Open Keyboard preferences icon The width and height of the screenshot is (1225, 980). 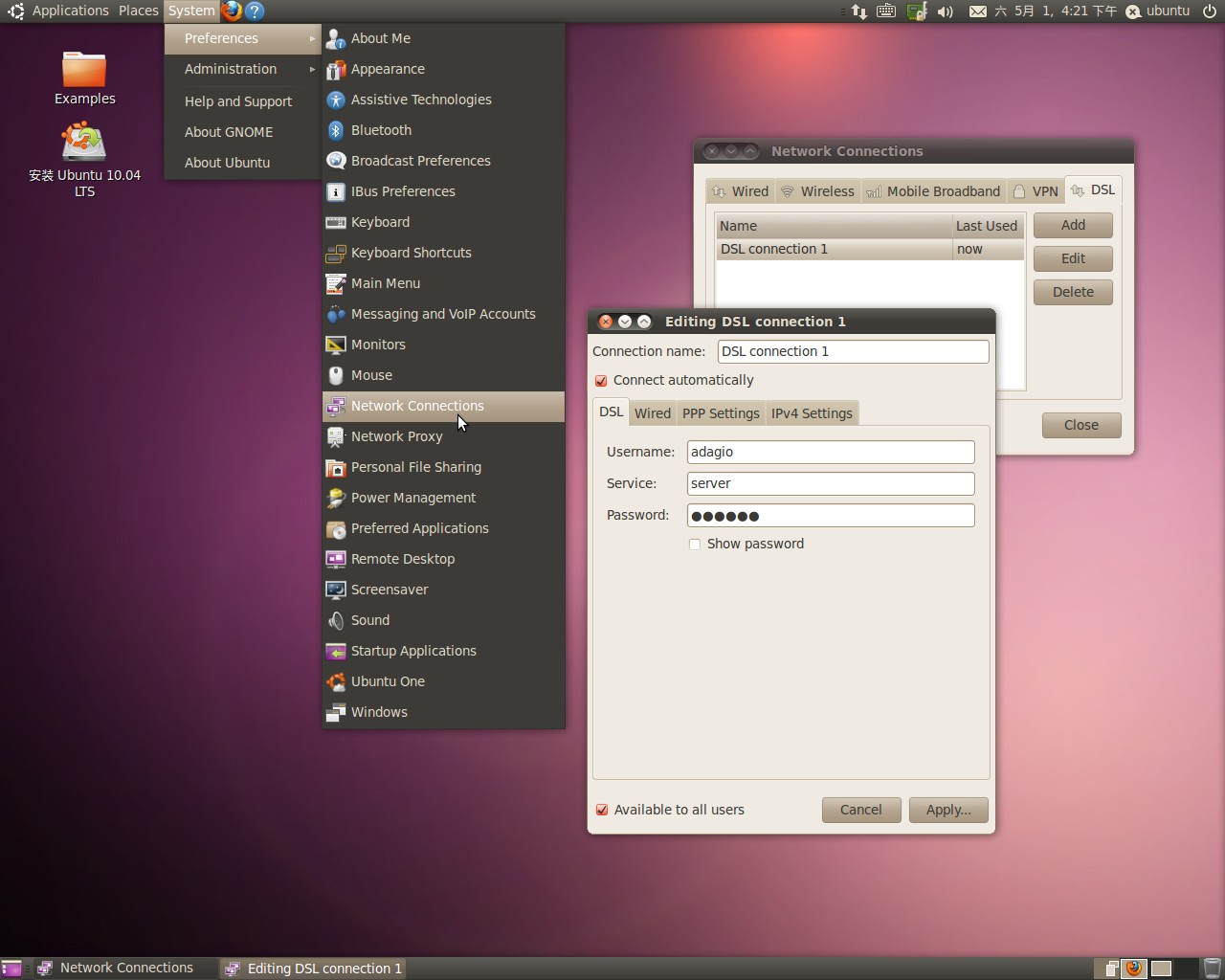pyautogui.click(x=336, y=222)
